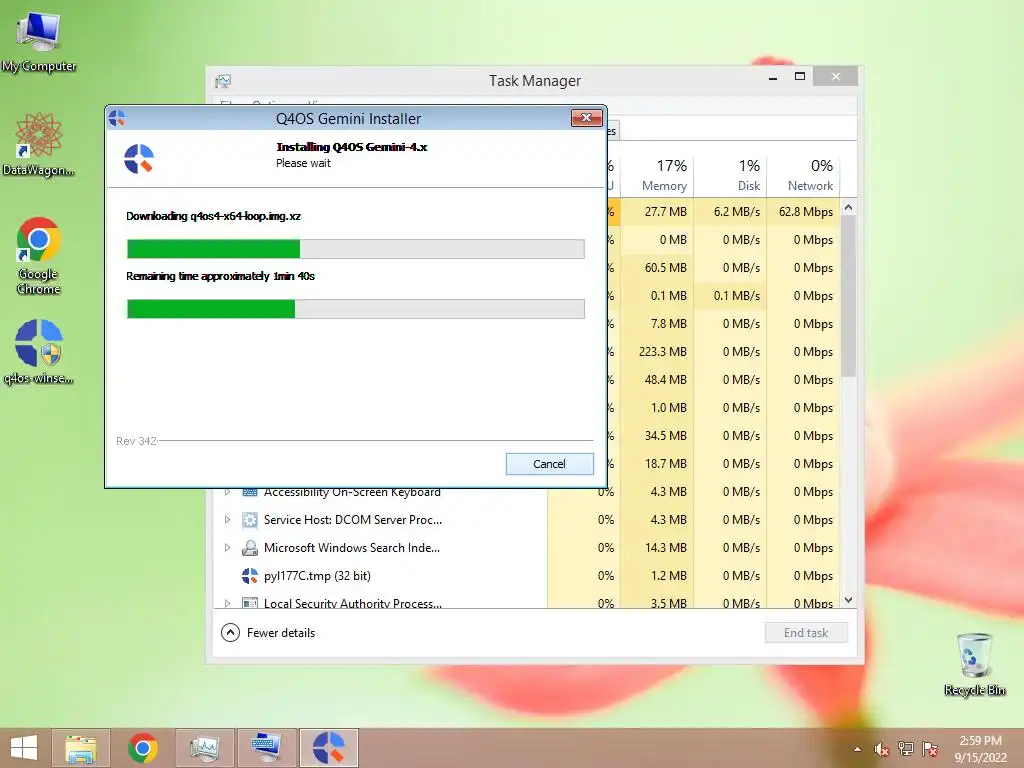
Task: Click the End task button
Action: pyautogui.click(x=806, y=633)
